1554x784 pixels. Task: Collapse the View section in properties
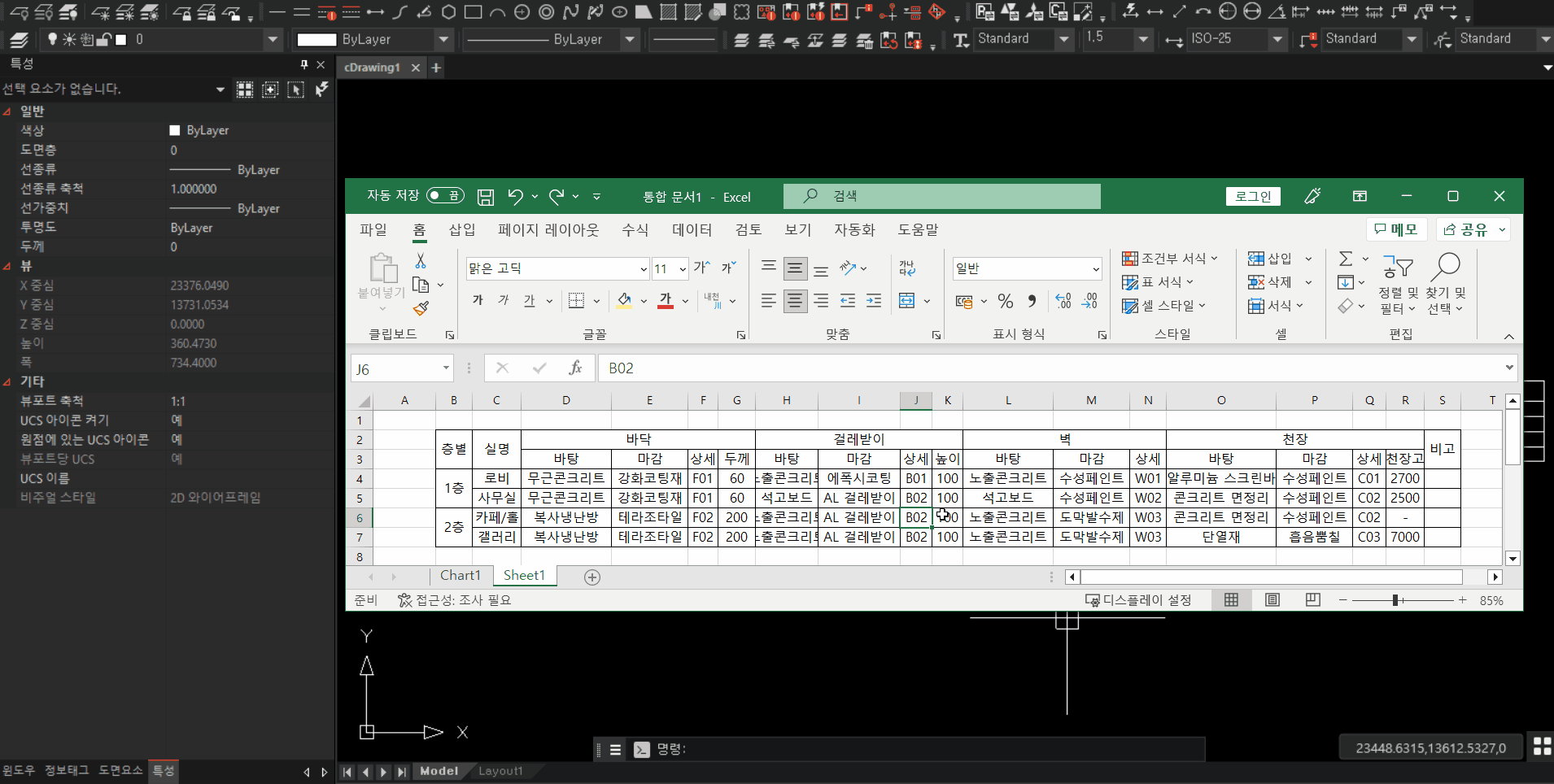tap(7, 266)
